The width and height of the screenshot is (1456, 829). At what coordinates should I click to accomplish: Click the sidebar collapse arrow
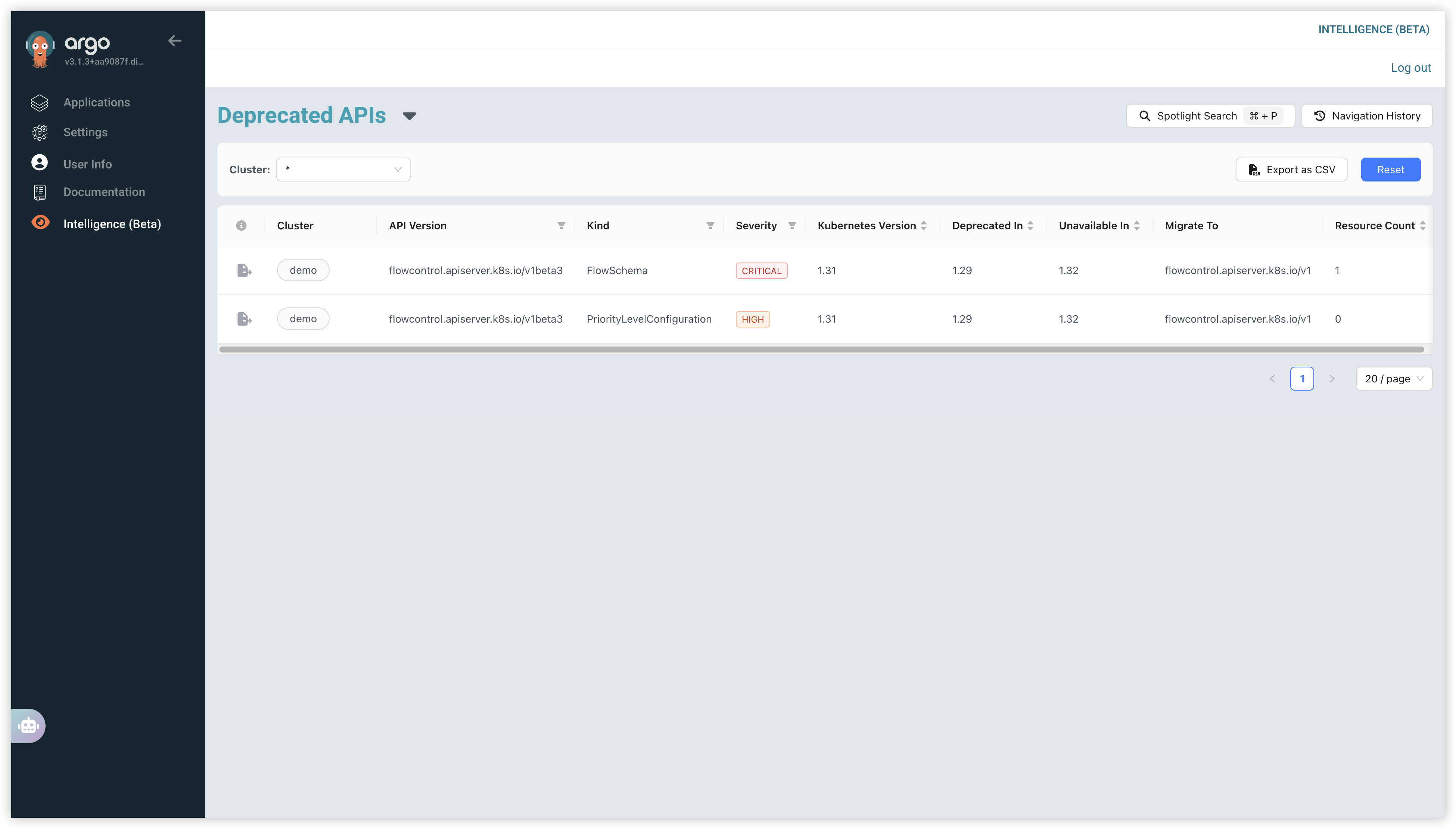pos(175,40)
